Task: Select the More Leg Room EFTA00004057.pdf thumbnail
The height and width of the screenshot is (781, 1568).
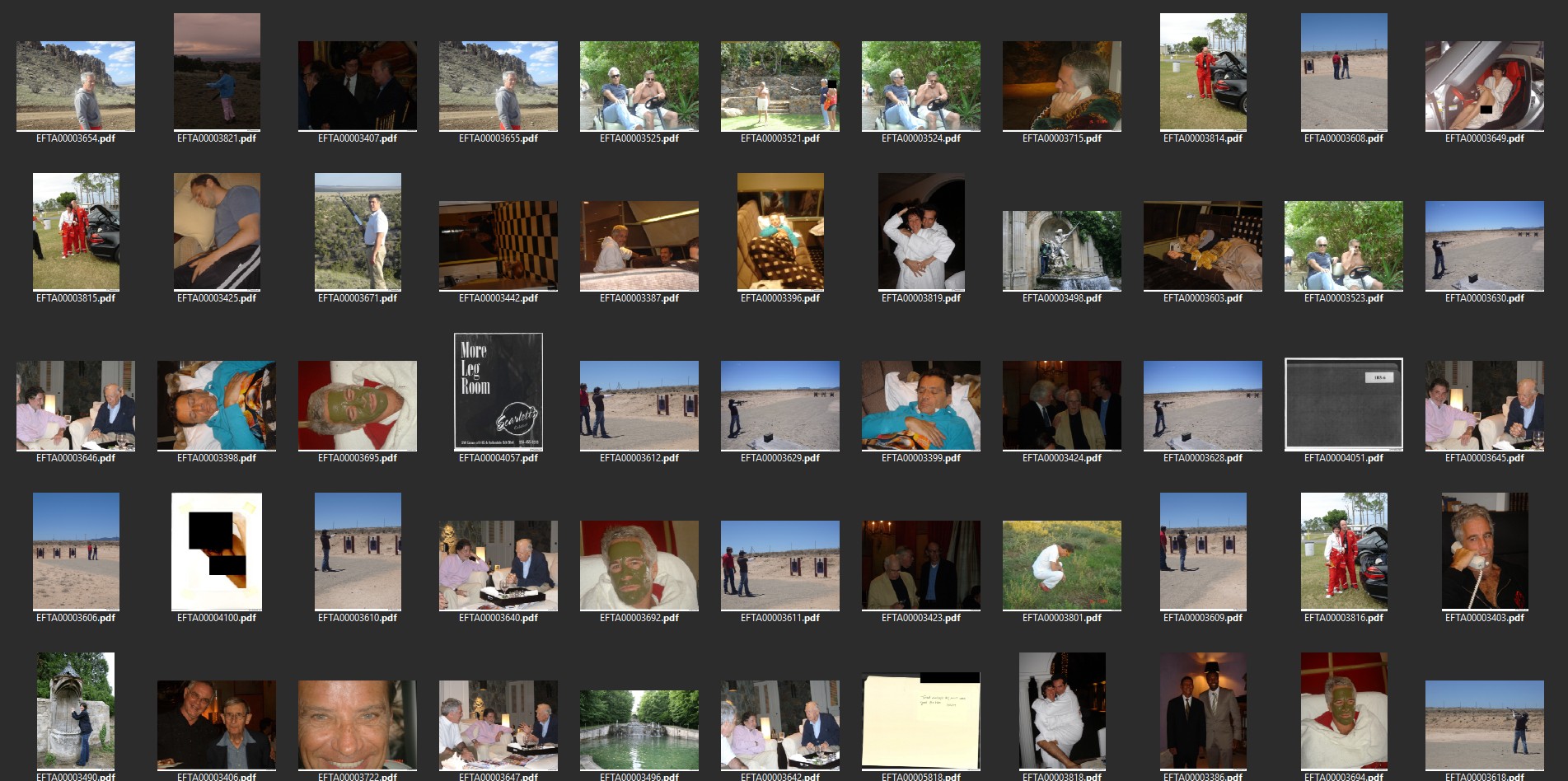Action: pos(498,391)
